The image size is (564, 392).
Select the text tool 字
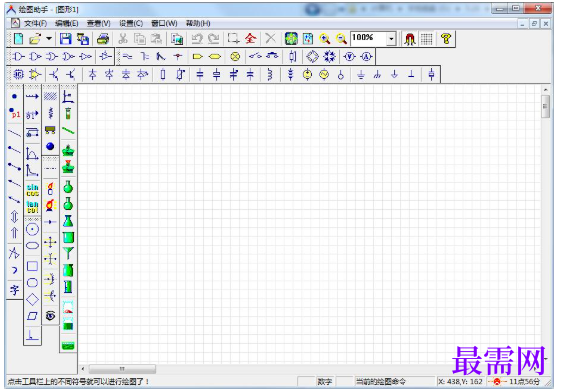click(14, 290)
